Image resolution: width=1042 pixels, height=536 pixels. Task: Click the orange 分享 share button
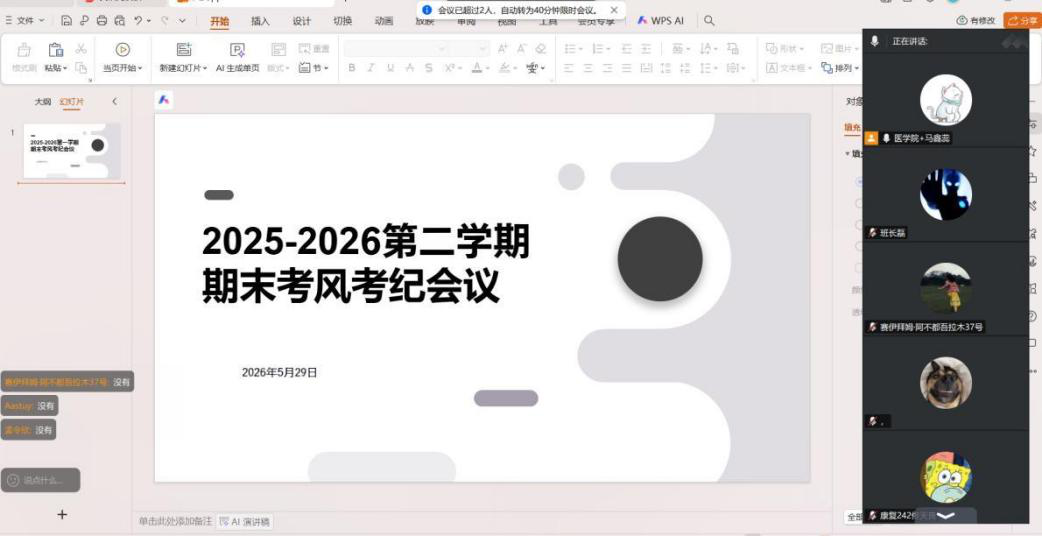pos(1022,21)
